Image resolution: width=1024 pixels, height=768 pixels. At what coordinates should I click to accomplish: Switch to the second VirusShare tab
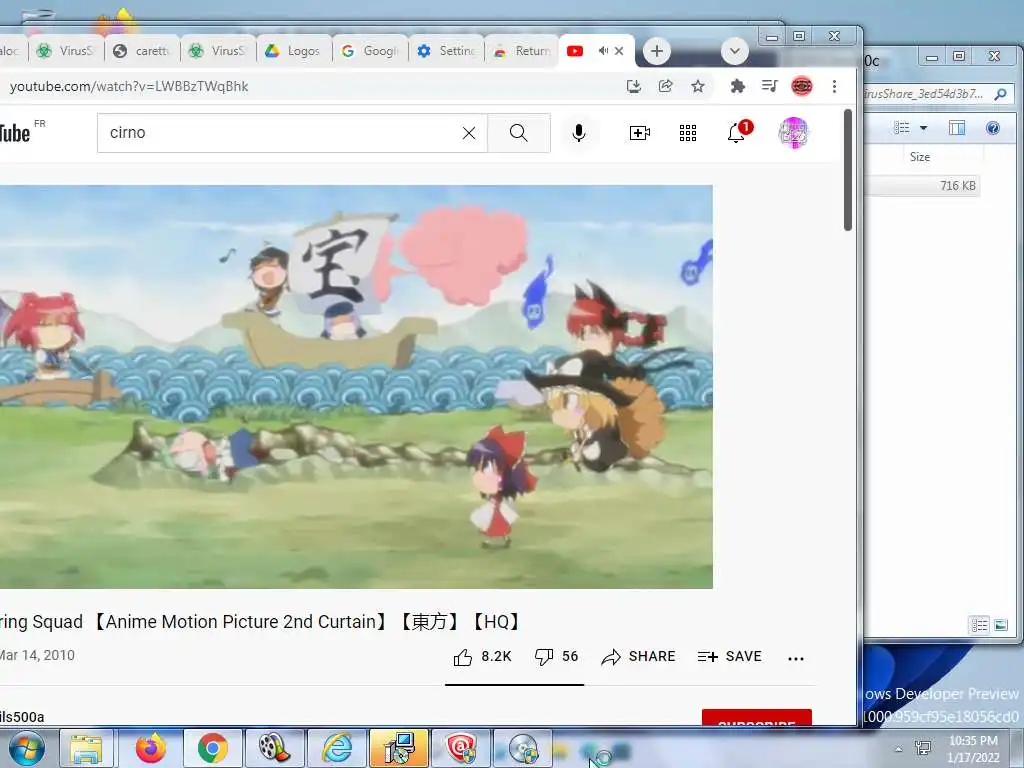coord(218,51)
